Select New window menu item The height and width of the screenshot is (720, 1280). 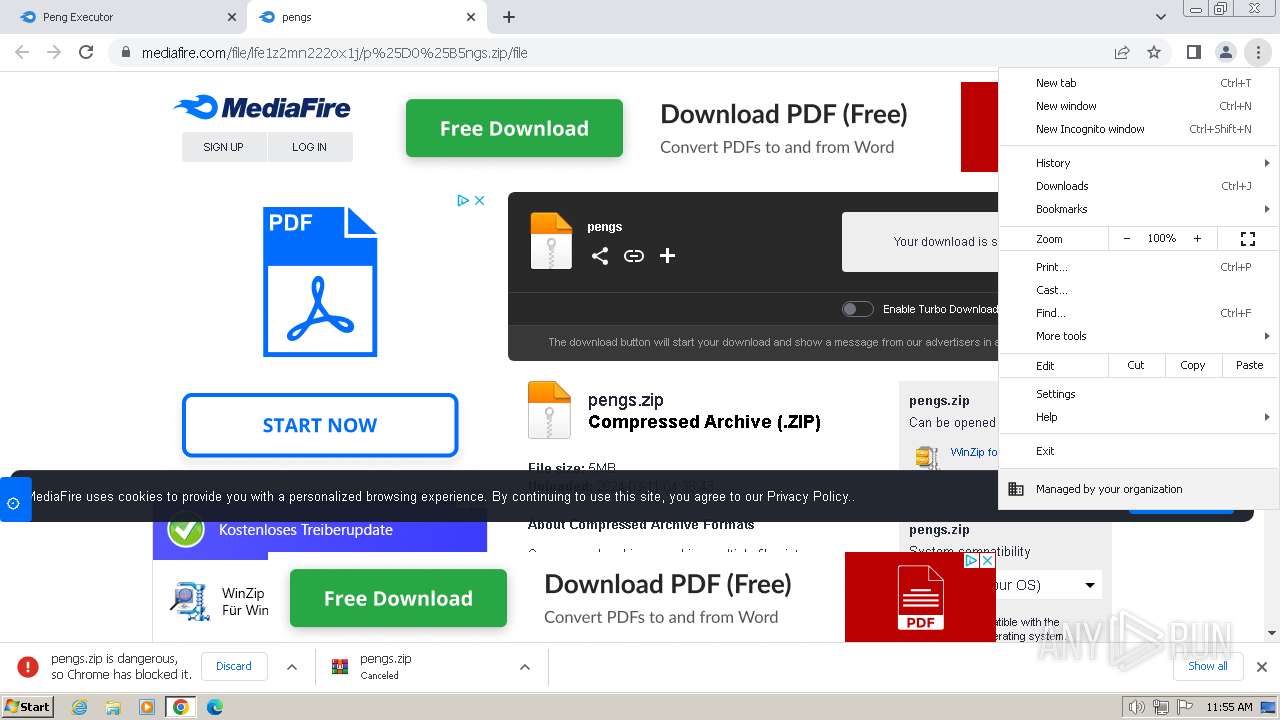pyautogui.click(x=1139, y=106)
